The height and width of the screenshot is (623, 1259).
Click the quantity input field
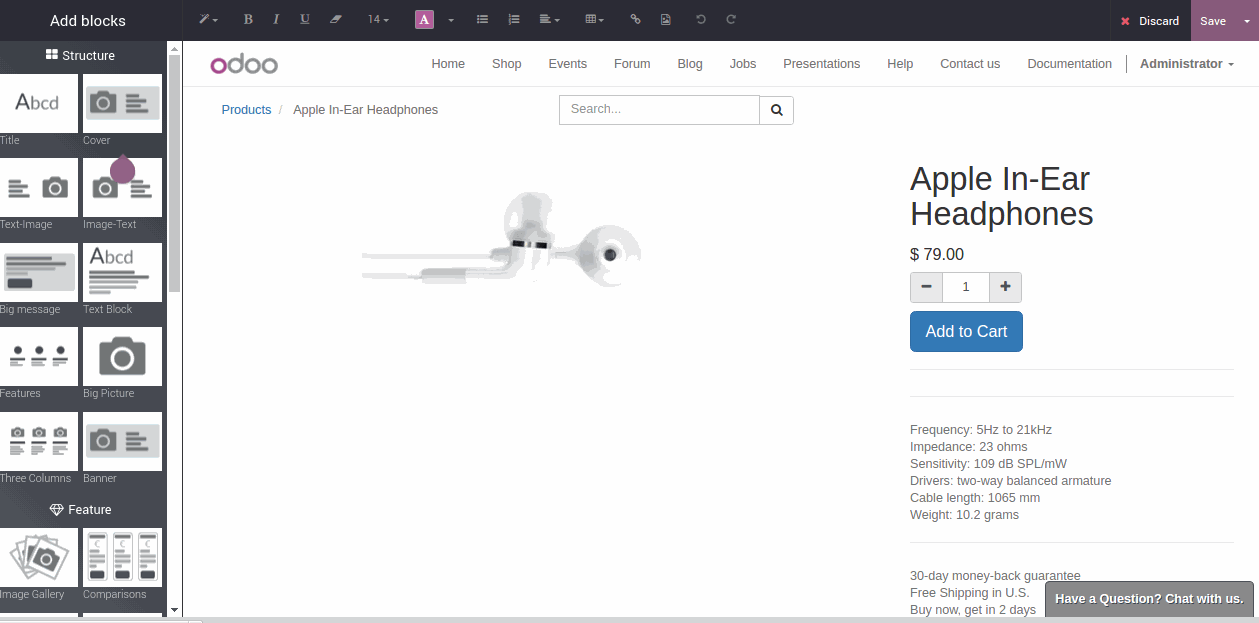pos(966,287)
